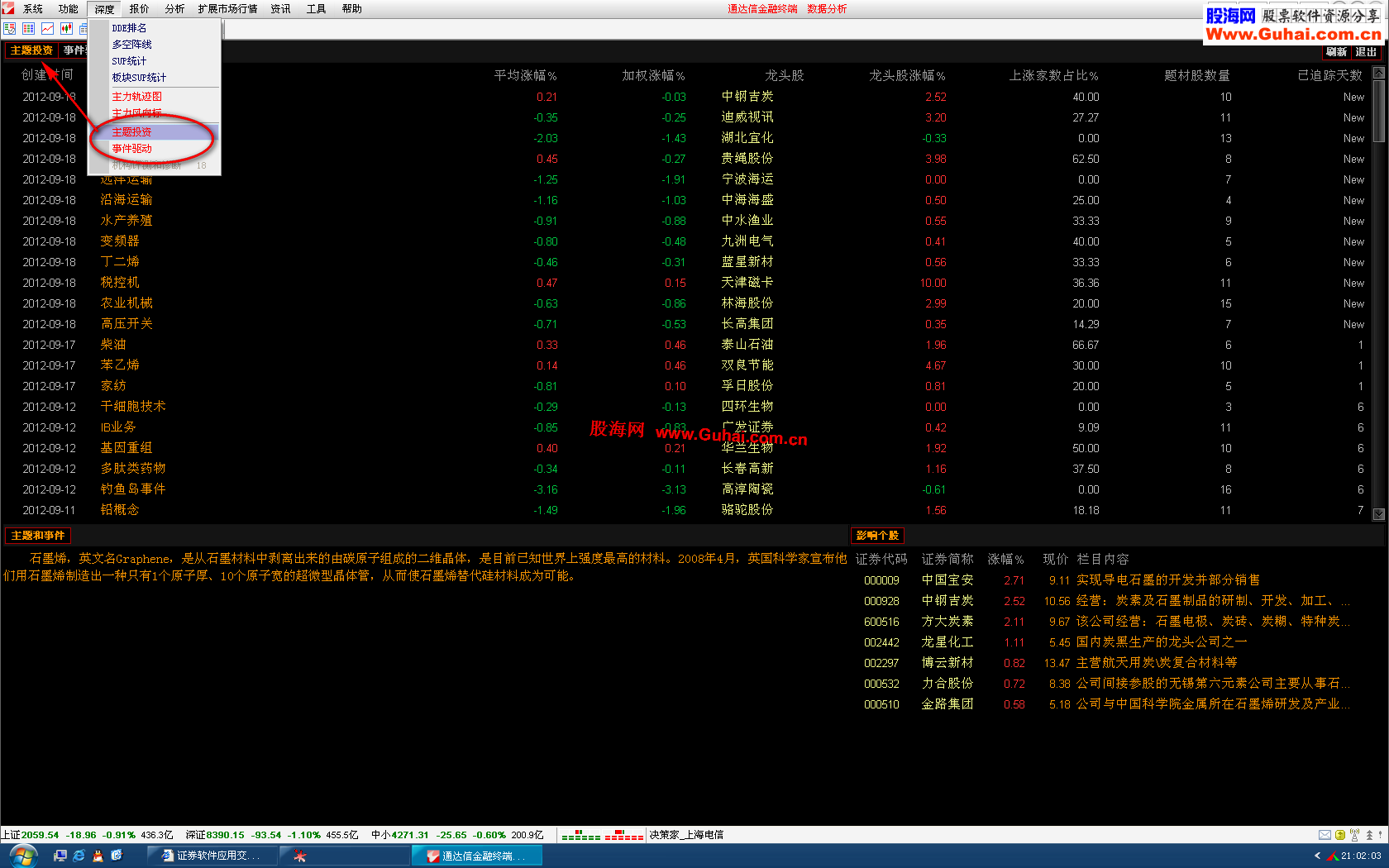Open 系统 menu
This screenshot has height=868, width=1389.
coord(33,9)
